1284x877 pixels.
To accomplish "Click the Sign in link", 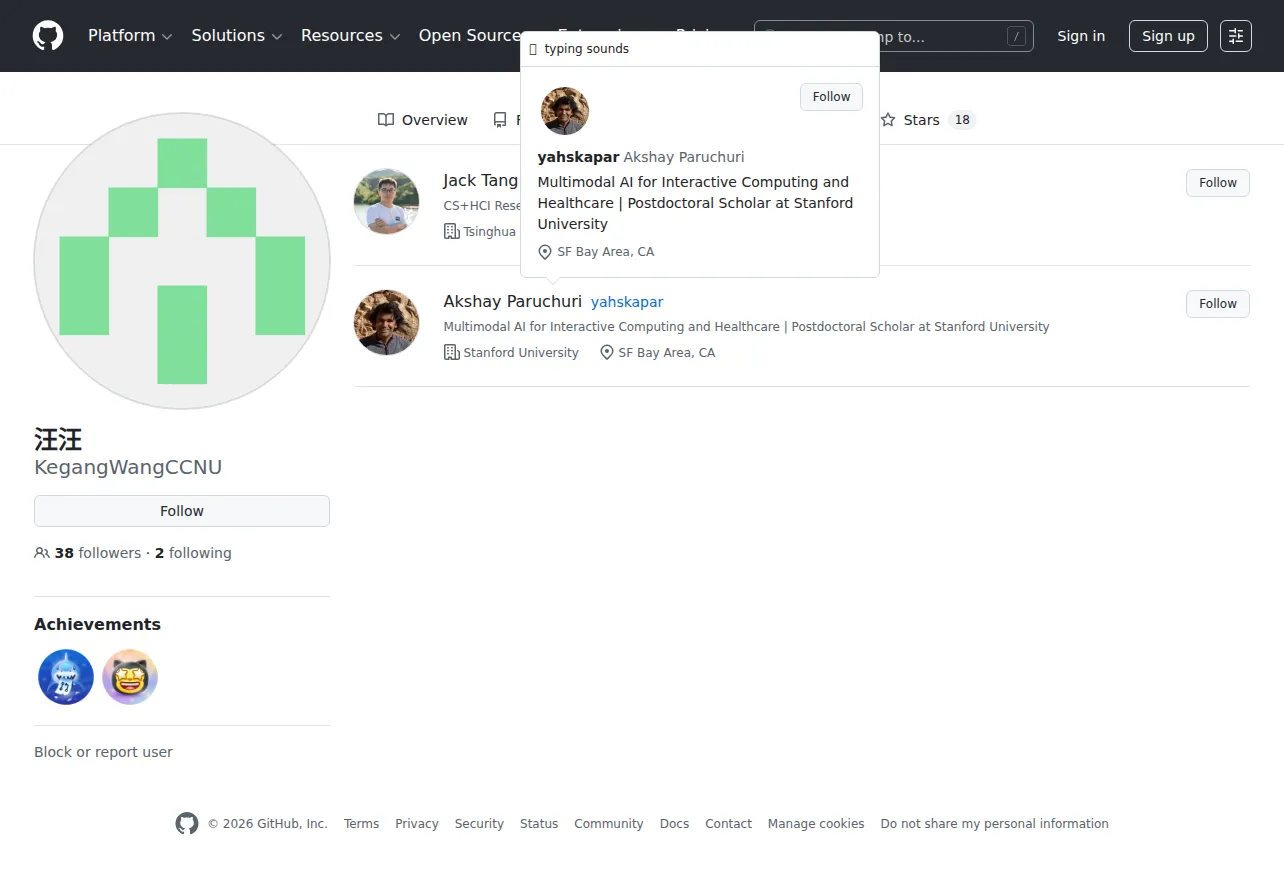I will [x=1081, y=36].
